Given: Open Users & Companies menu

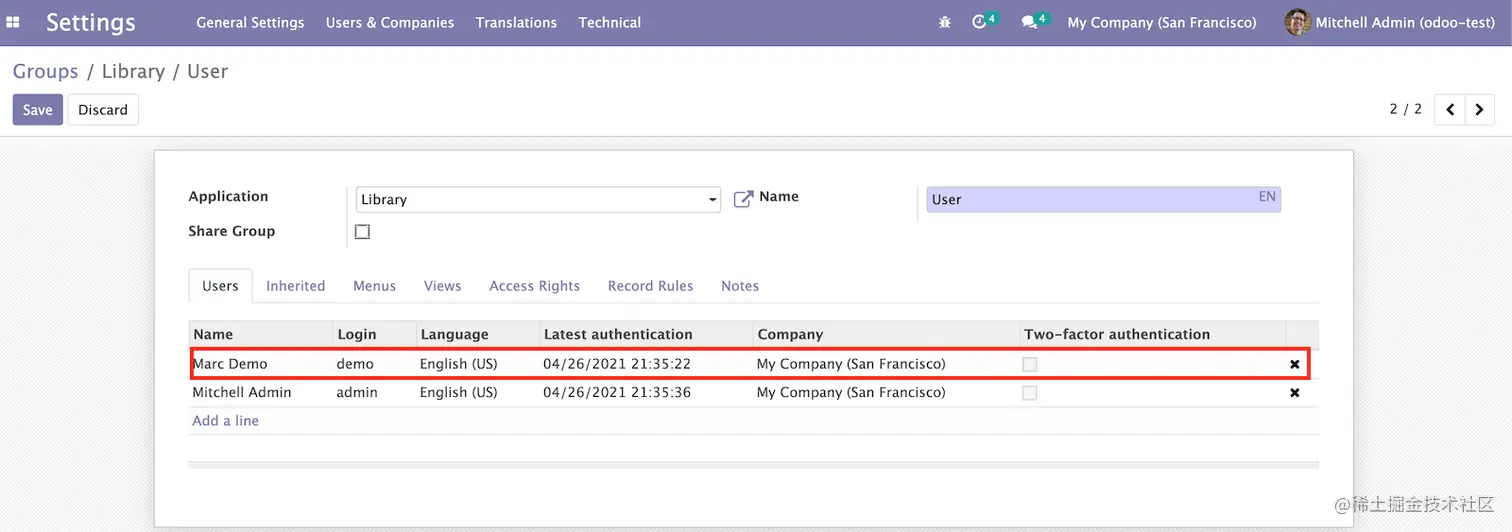Looking at the screenshot, I should coord(390,22).
